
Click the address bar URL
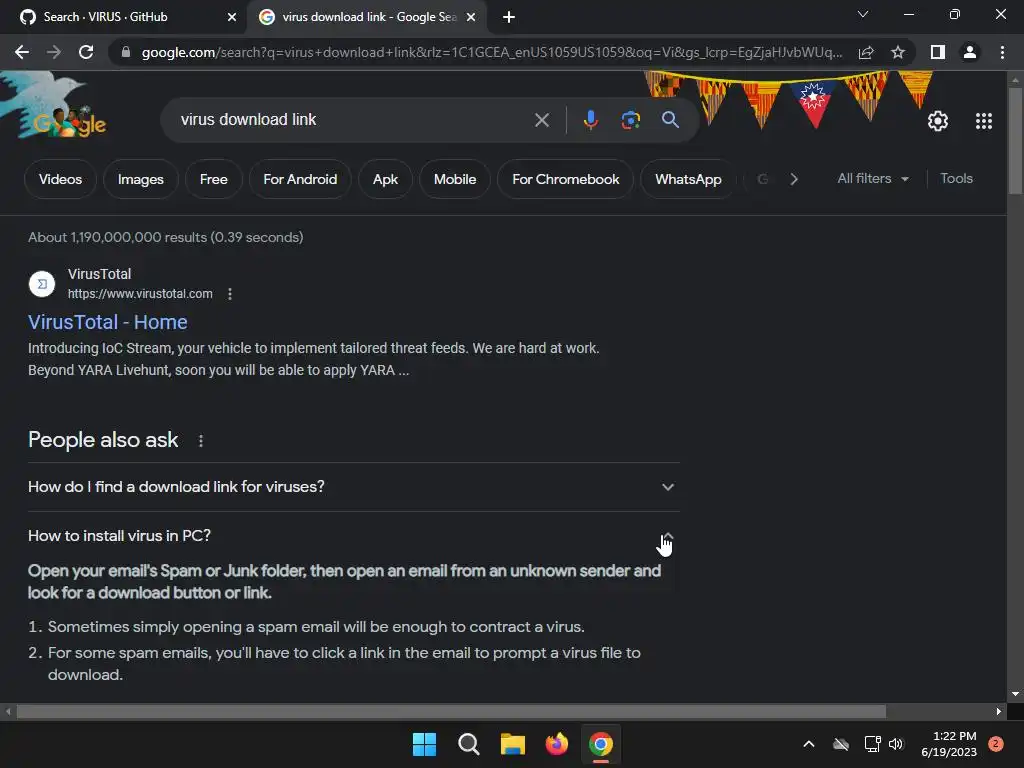[x=491, y=52]
